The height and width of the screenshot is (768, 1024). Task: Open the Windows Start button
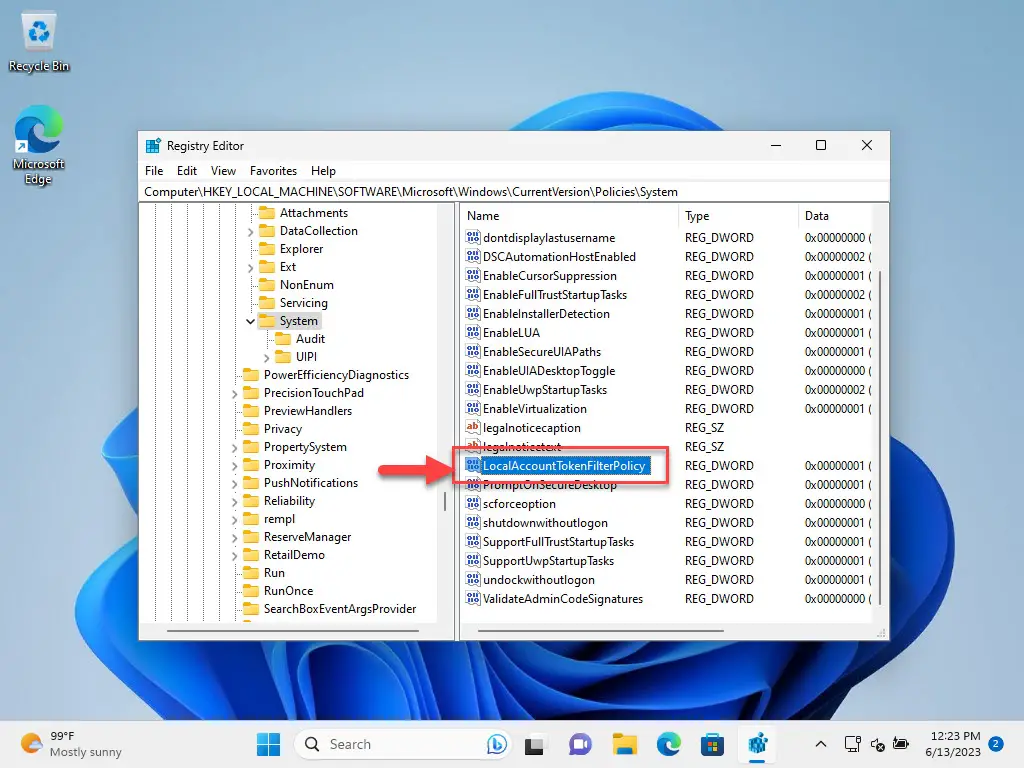pos(268,744)
